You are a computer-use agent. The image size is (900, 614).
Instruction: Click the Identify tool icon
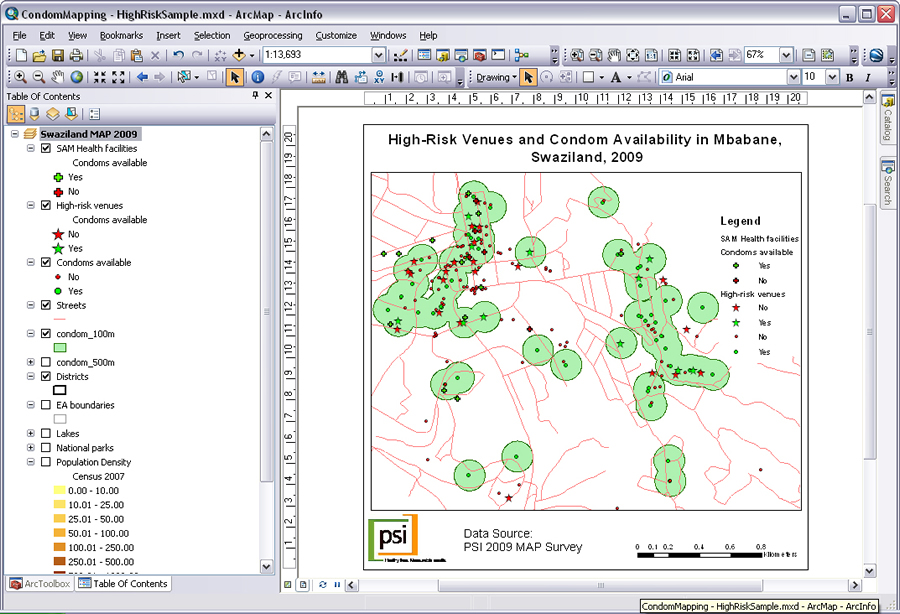pos(257,77)
